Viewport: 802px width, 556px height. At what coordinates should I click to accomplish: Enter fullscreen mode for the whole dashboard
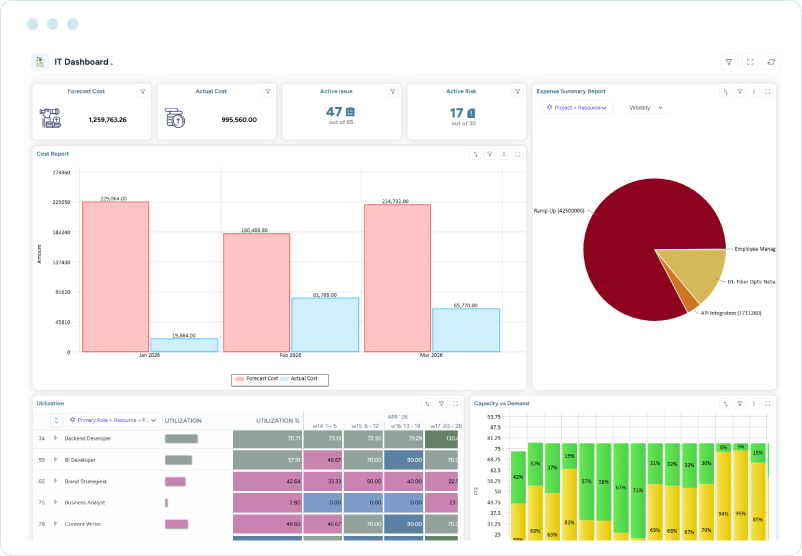[750, 62]
